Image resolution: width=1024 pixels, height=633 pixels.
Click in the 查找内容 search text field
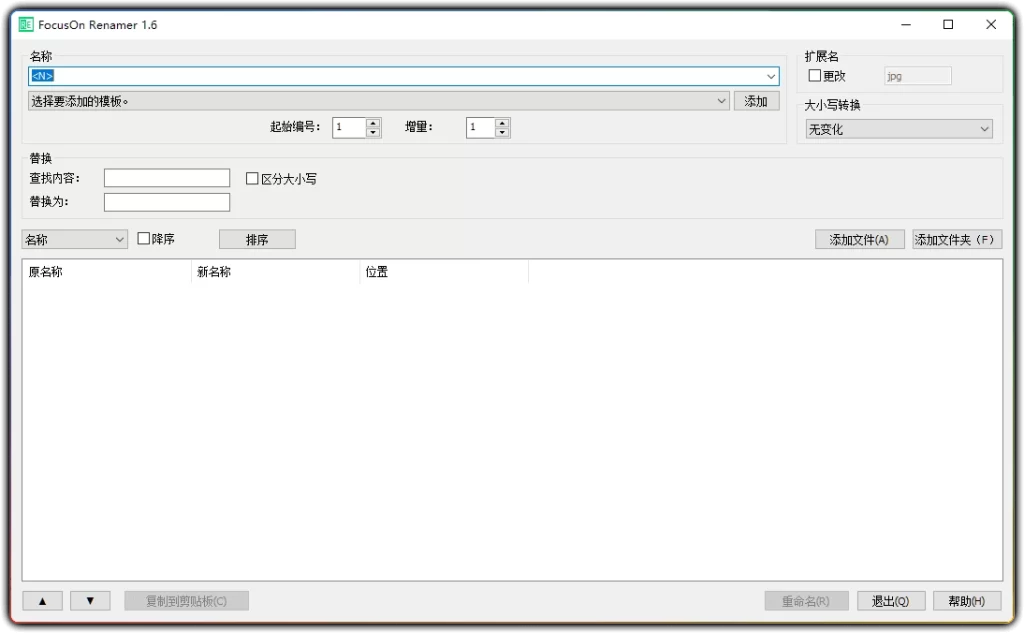click(166, 177)
